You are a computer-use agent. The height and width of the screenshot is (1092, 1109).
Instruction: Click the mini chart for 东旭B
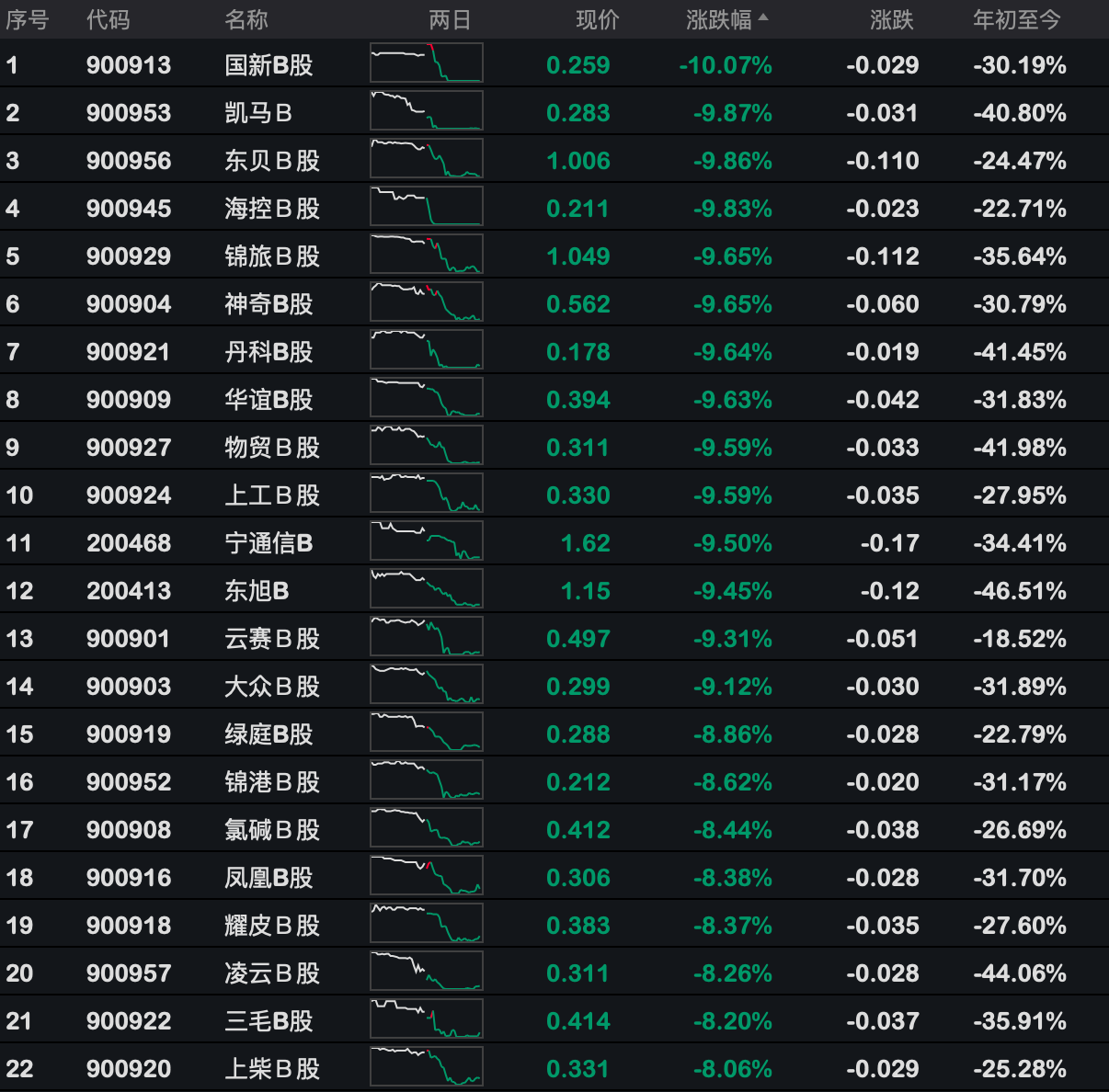(x=426, y=589)
